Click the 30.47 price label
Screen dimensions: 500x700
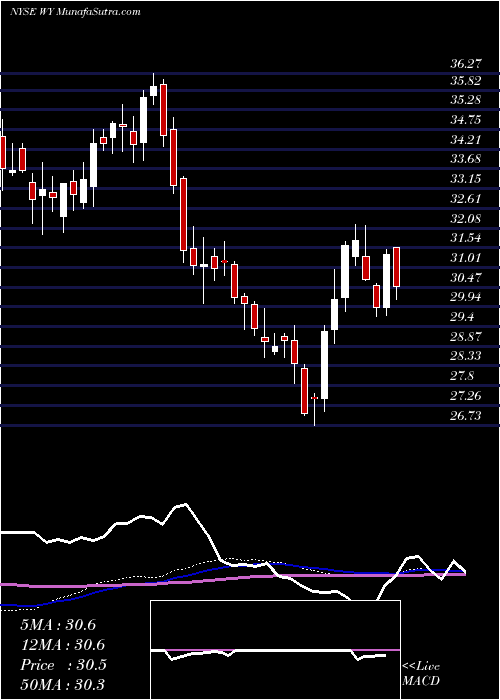tap(466, 278)
